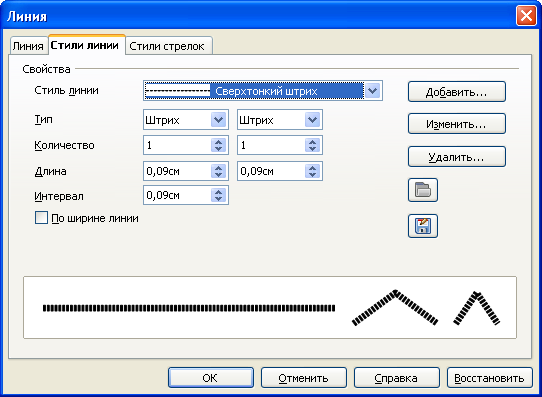
Task: Decrease the second 'Длина' value
Action: [x=312, y=175]
